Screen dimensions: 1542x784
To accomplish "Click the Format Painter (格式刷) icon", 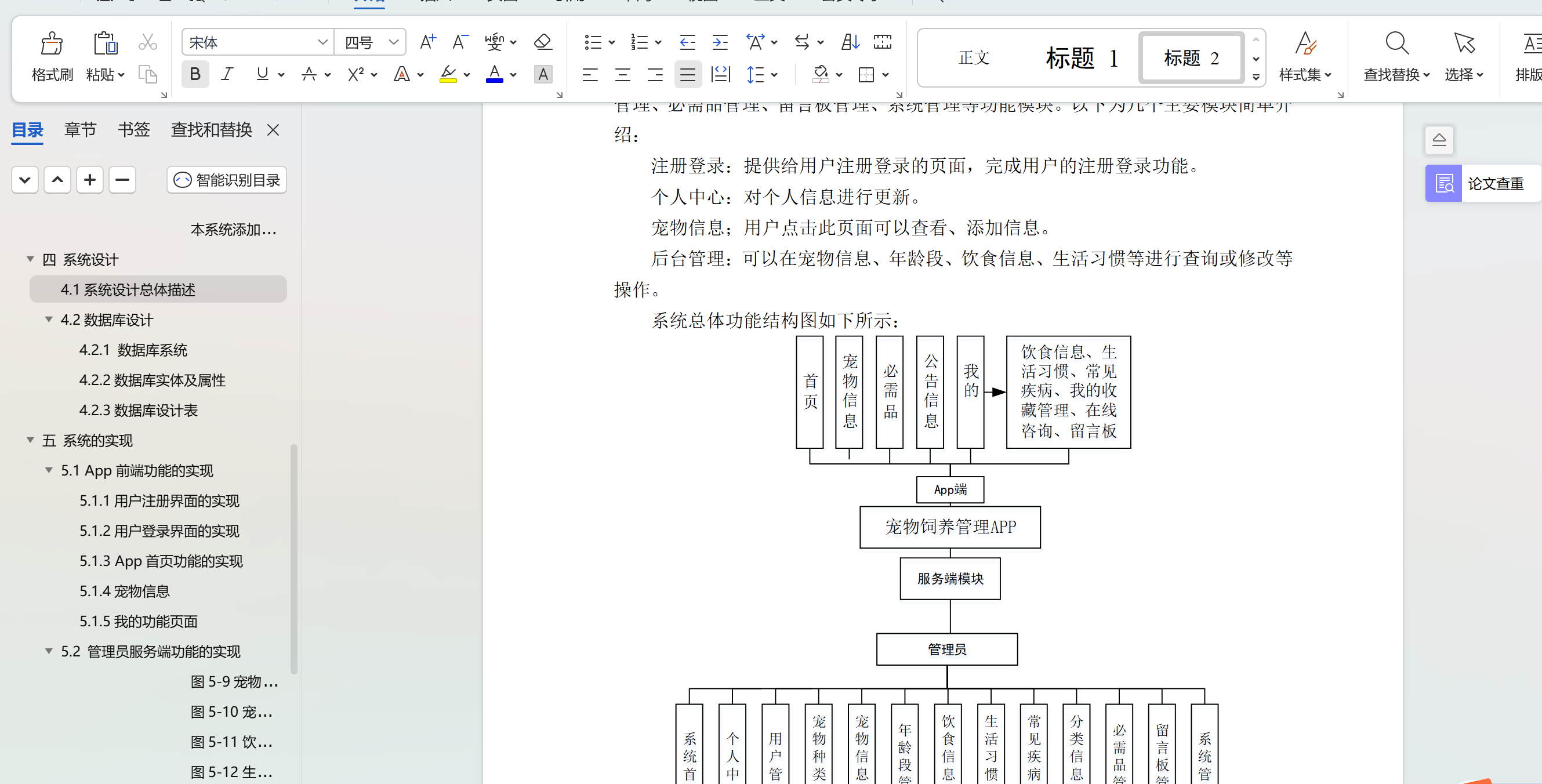I will [52, 43].
